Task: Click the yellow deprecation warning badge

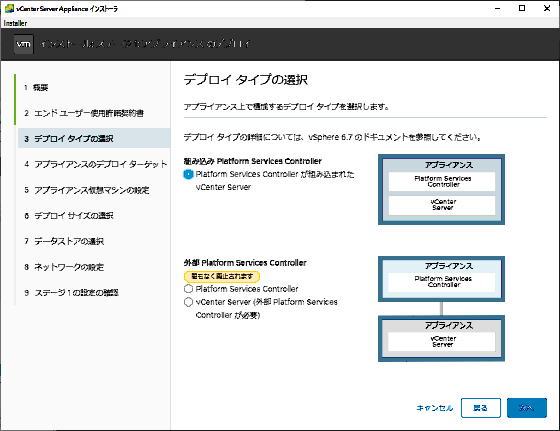Action: pyautogui.click(x=222, y=276)
